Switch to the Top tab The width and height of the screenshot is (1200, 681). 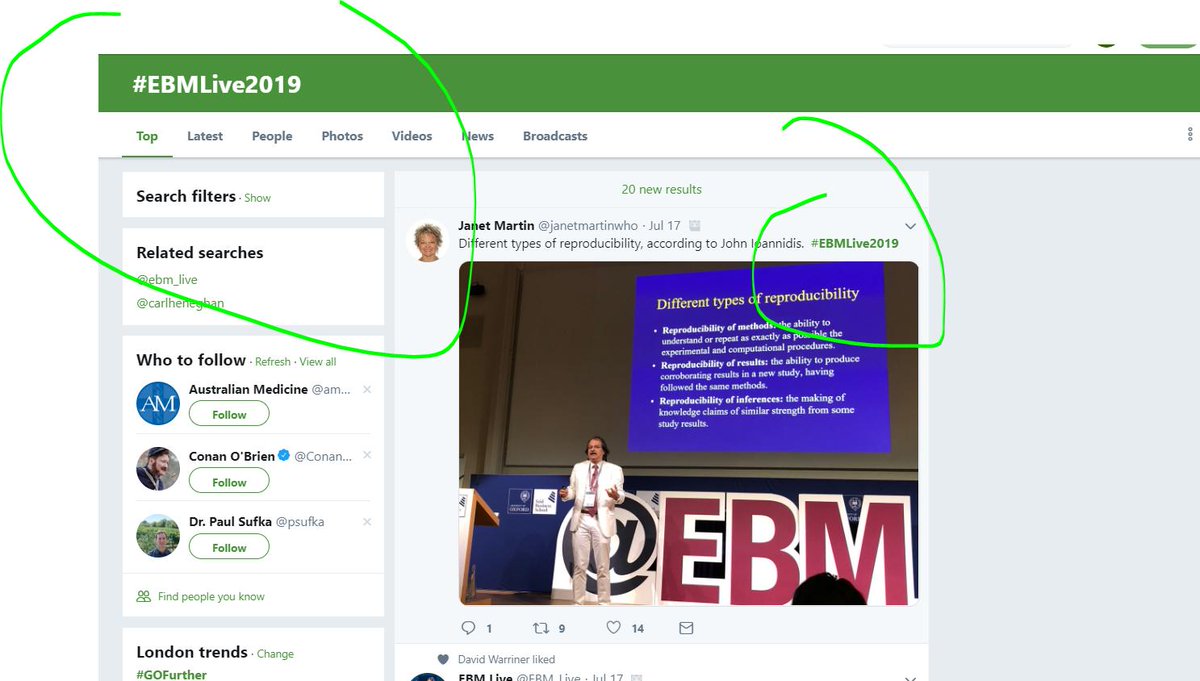[x=147, y=136]
